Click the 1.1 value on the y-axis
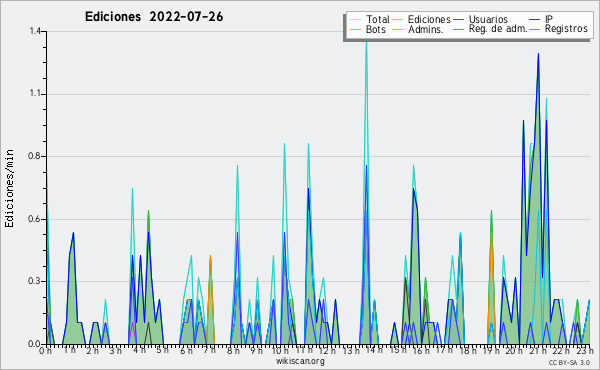The width and height of the screenshot is (600, 370). point(35,94)
